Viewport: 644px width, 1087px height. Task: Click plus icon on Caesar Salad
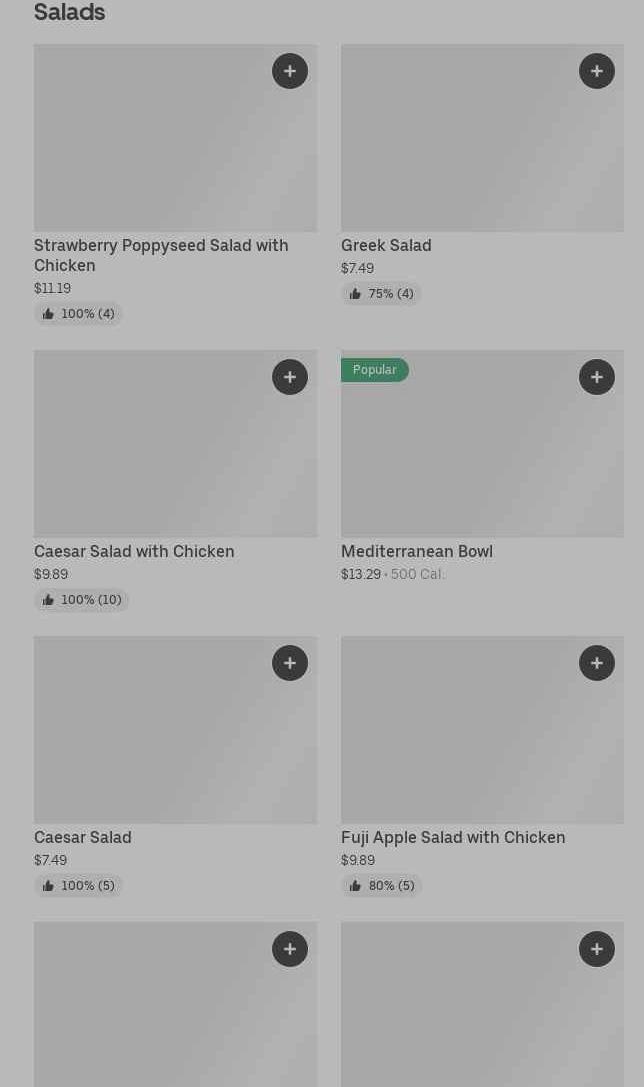(290, 663)
